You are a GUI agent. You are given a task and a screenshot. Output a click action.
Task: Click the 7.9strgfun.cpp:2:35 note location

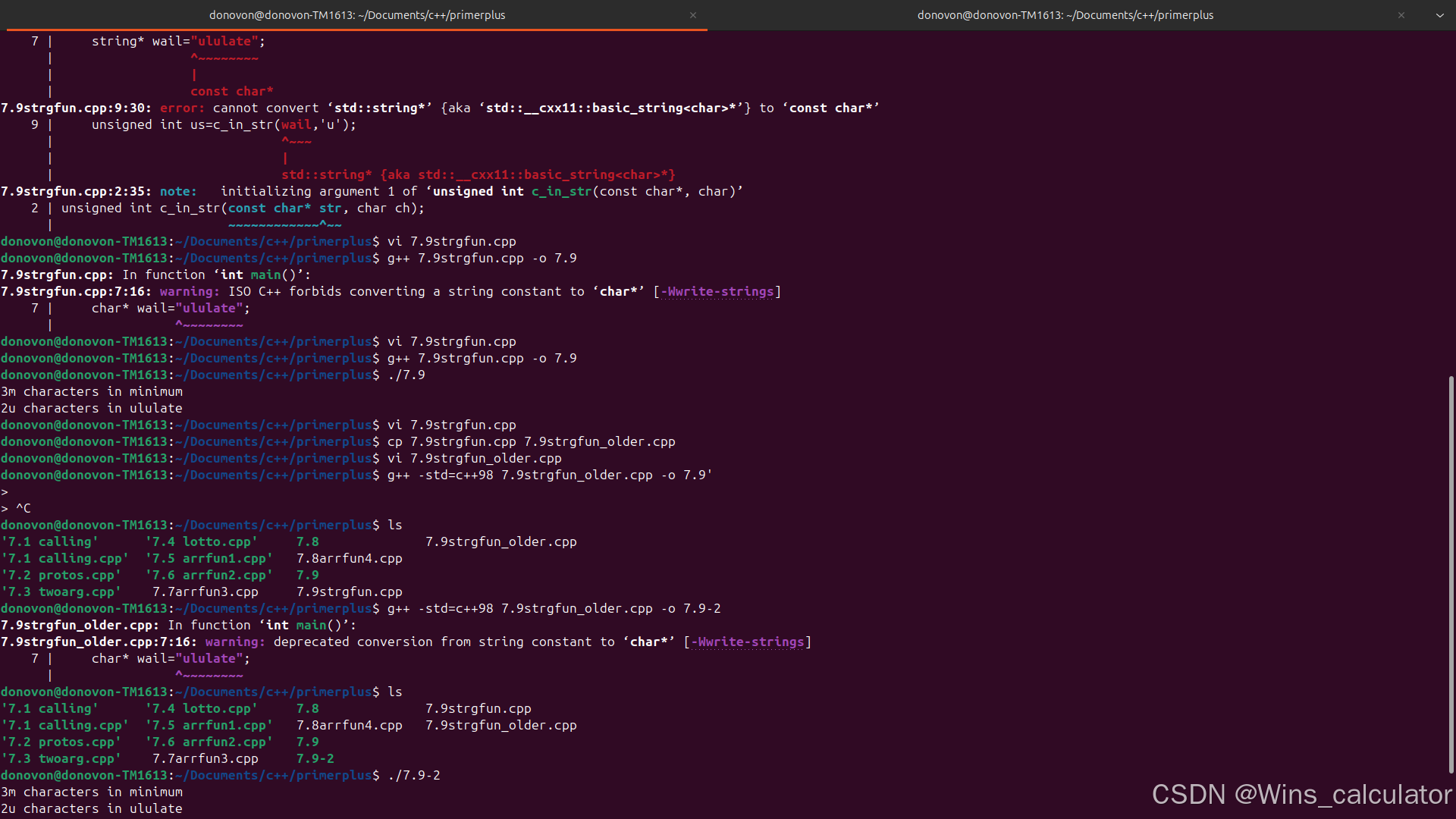(x=75, y=191)
